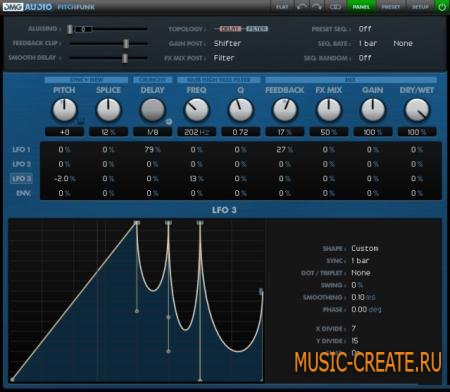Image resolution: width=450 pixels, height=392 pixels.
Task: Click the Q knob
Action: (240, 110)
